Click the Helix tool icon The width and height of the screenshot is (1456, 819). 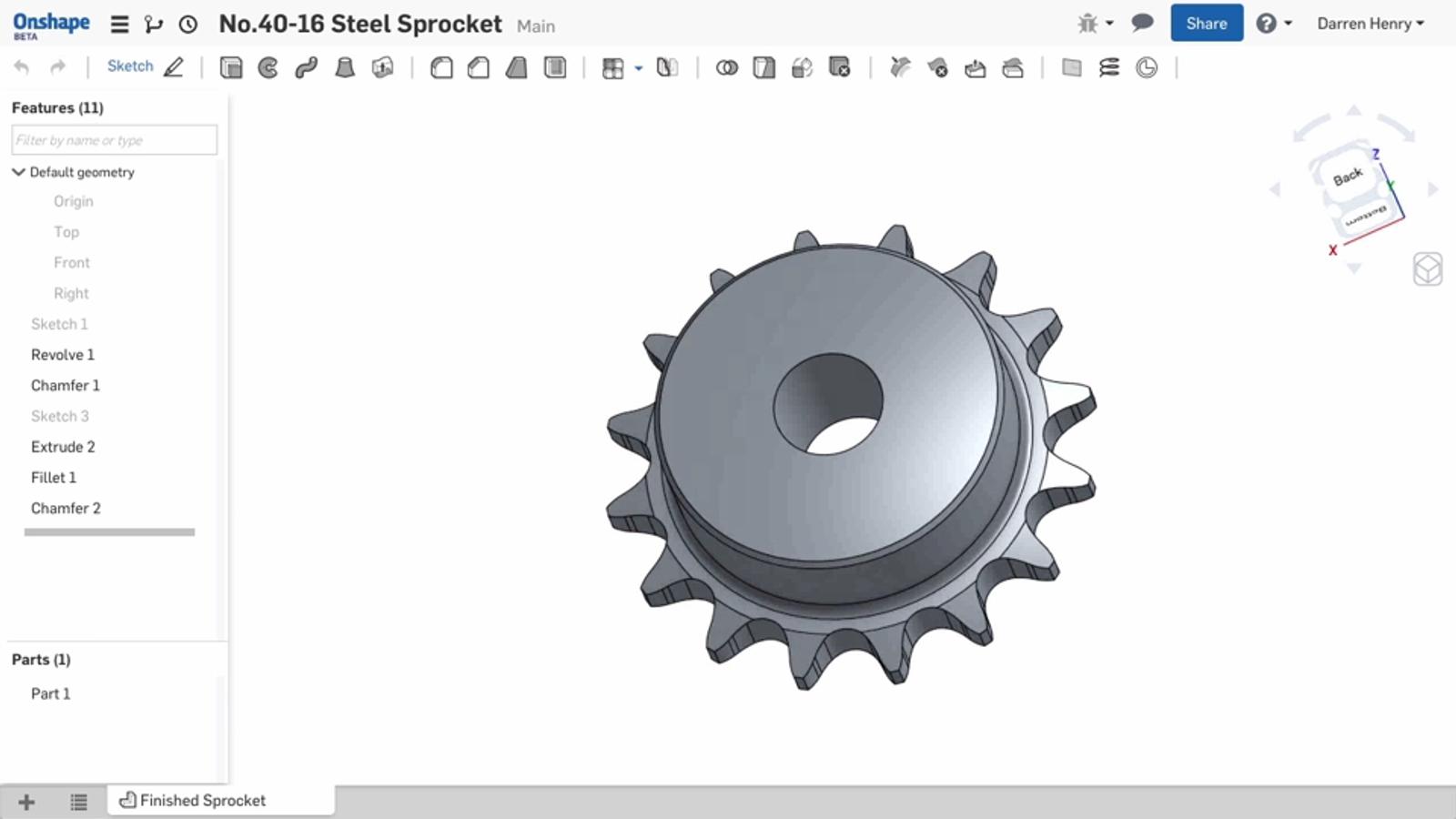coord(1109,67)
